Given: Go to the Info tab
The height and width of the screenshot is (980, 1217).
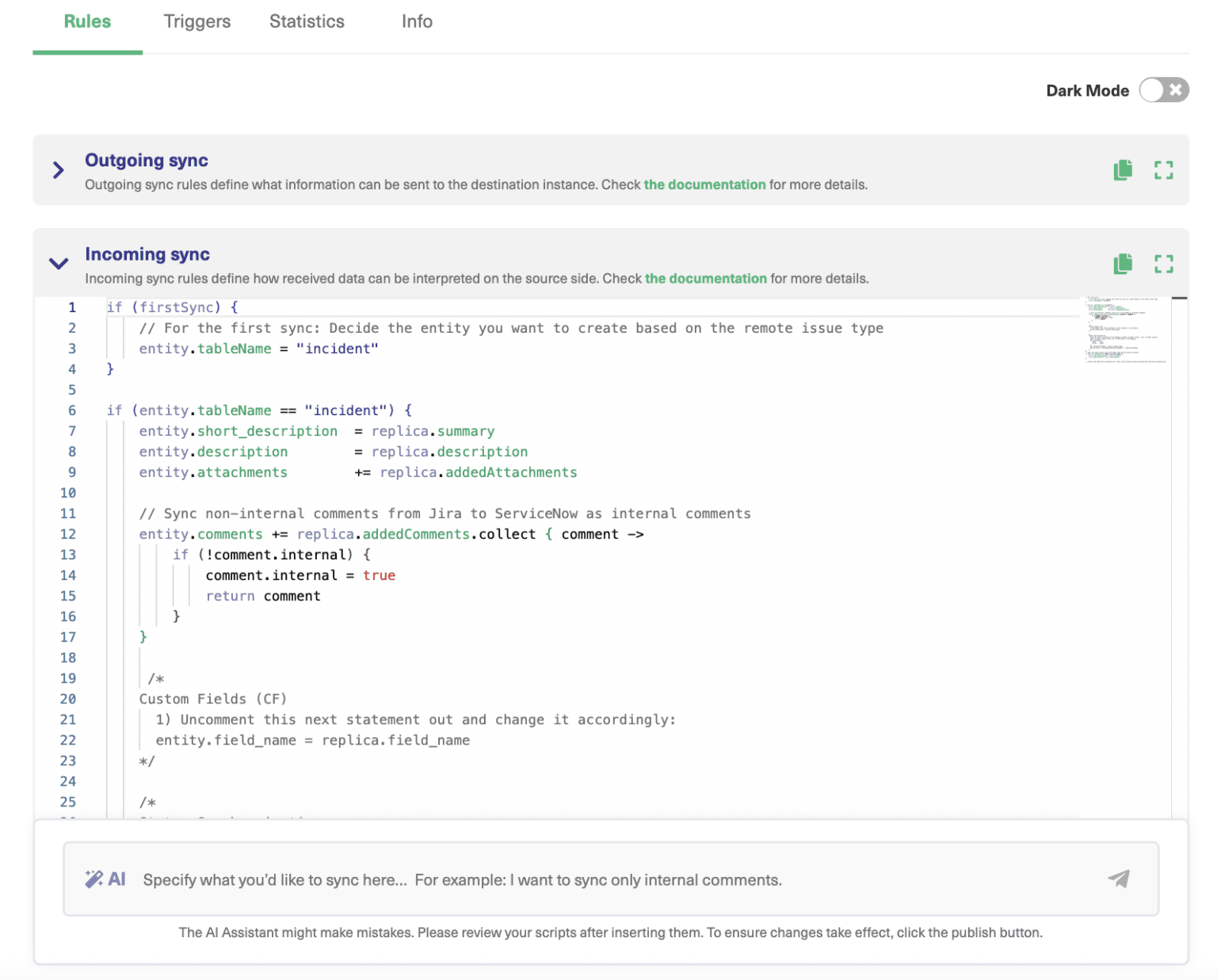Looking at the screenshot, I should tap(417, 21).
